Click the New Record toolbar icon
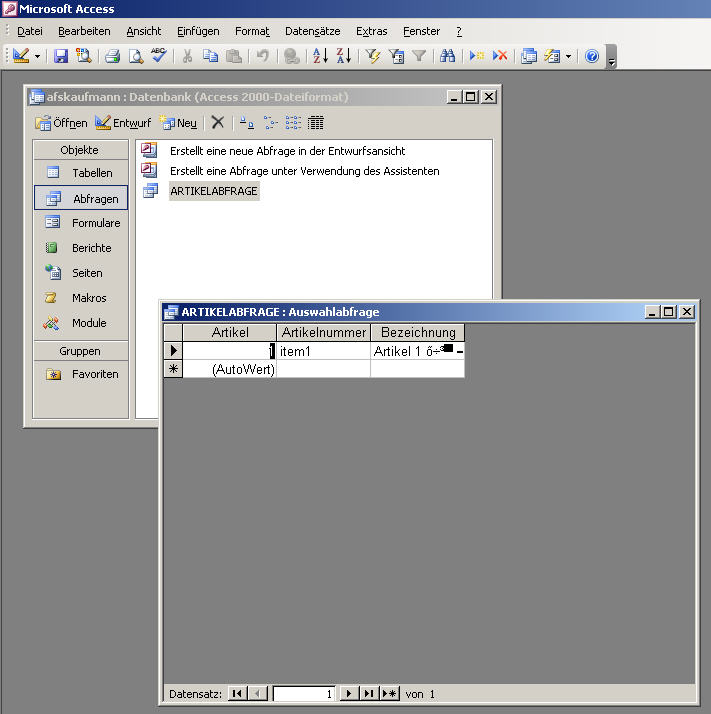Screen dimensions: 711x714 [476, 56]
